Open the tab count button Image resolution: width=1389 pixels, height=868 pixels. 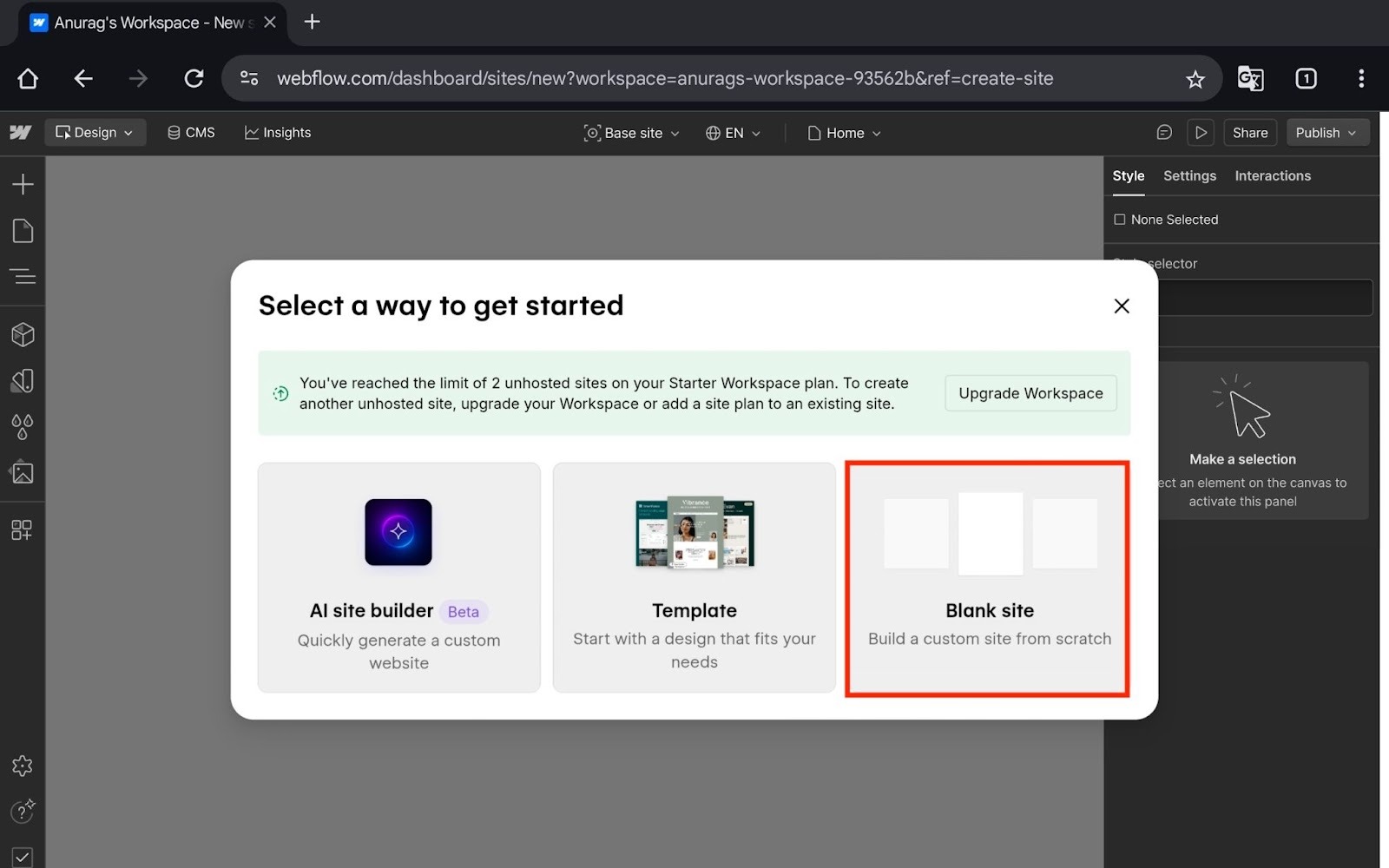coord(1306,79)
